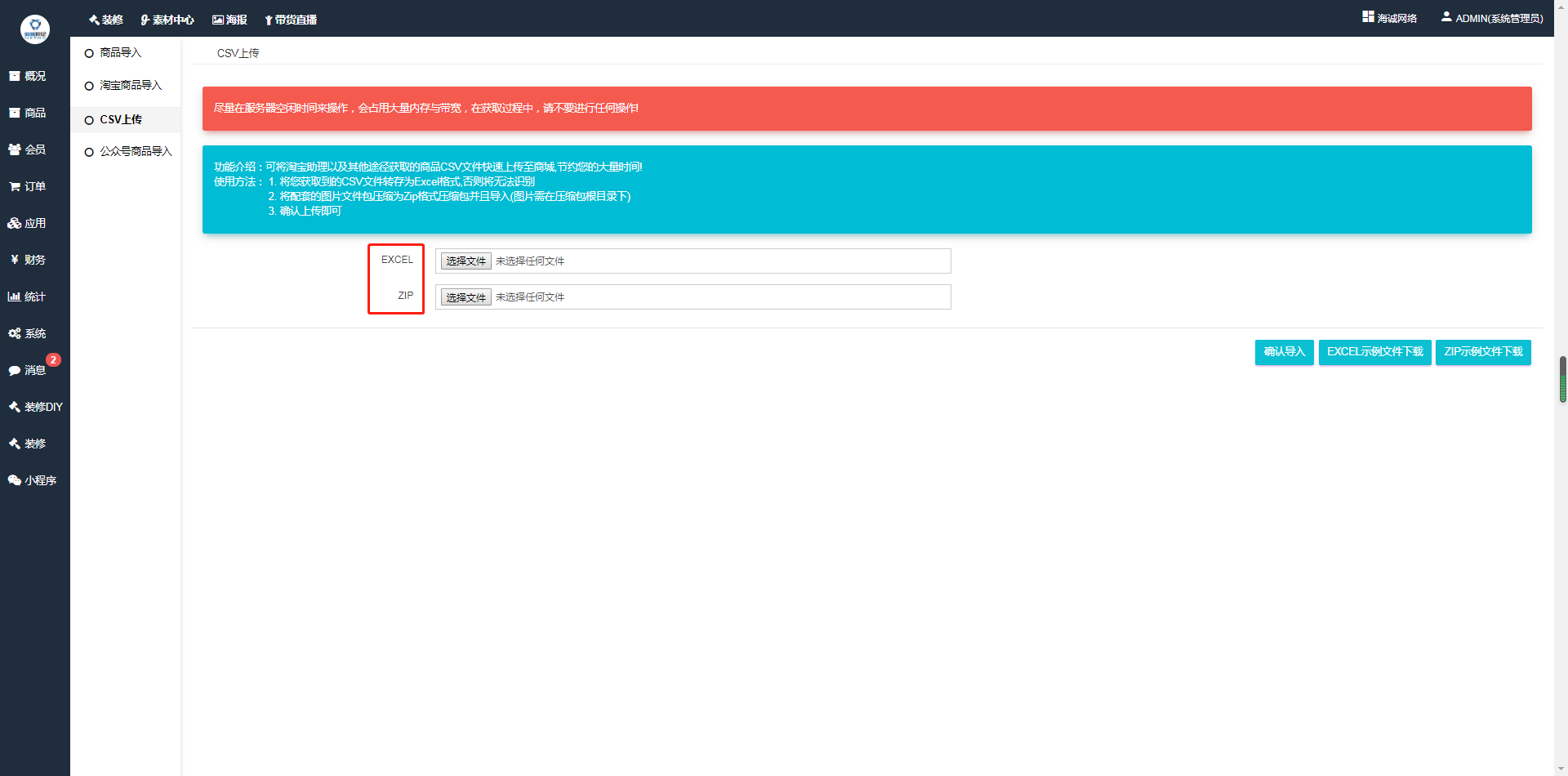Viewport: 1568px width, 776px height.
Task: Choose file for the EXCEL upload
Action: (466, 261)
